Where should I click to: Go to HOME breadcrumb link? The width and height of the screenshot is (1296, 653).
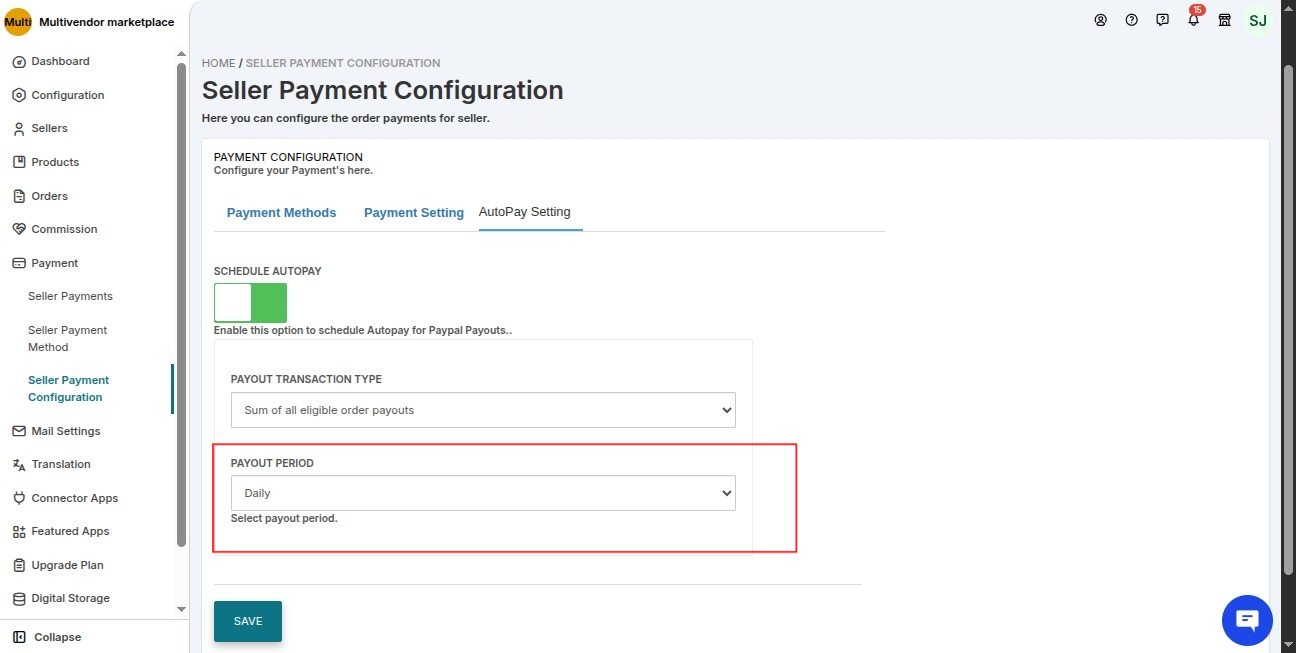(218, 63)
